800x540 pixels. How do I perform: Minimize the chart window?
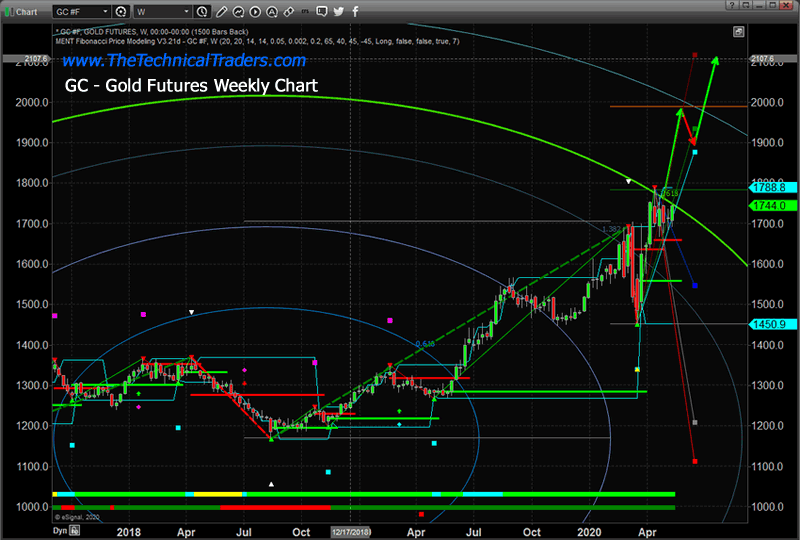(x=759, y=5)
